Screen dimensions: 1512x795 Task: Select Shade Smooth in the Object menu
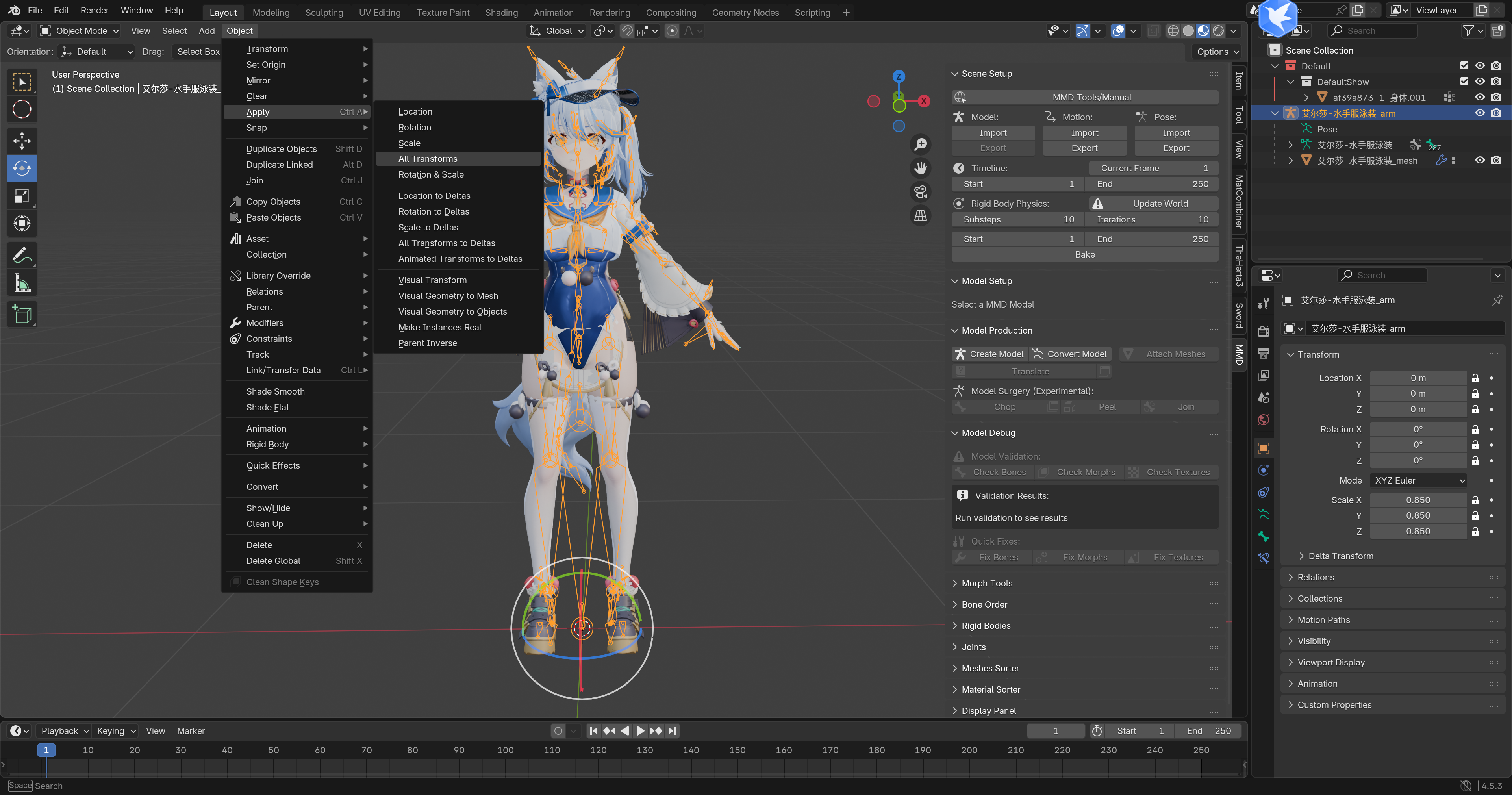(x=297, y=392)
